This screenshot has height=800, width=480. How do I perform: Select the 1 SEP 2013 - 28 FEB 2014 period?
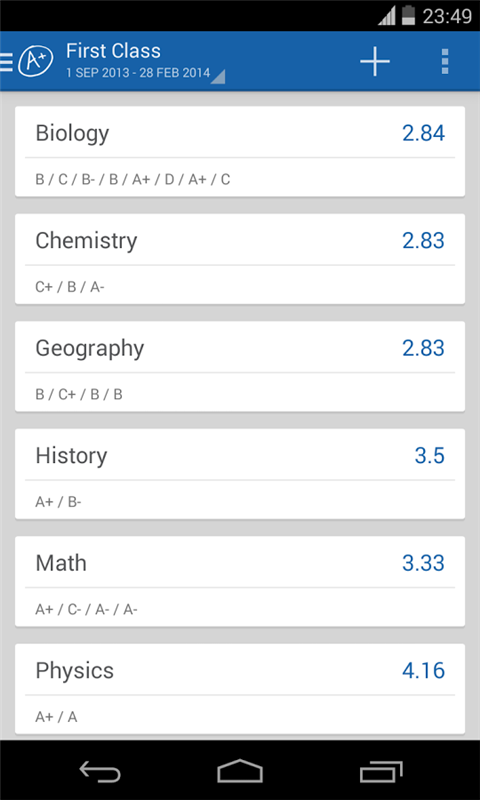[x=138, y=73]
